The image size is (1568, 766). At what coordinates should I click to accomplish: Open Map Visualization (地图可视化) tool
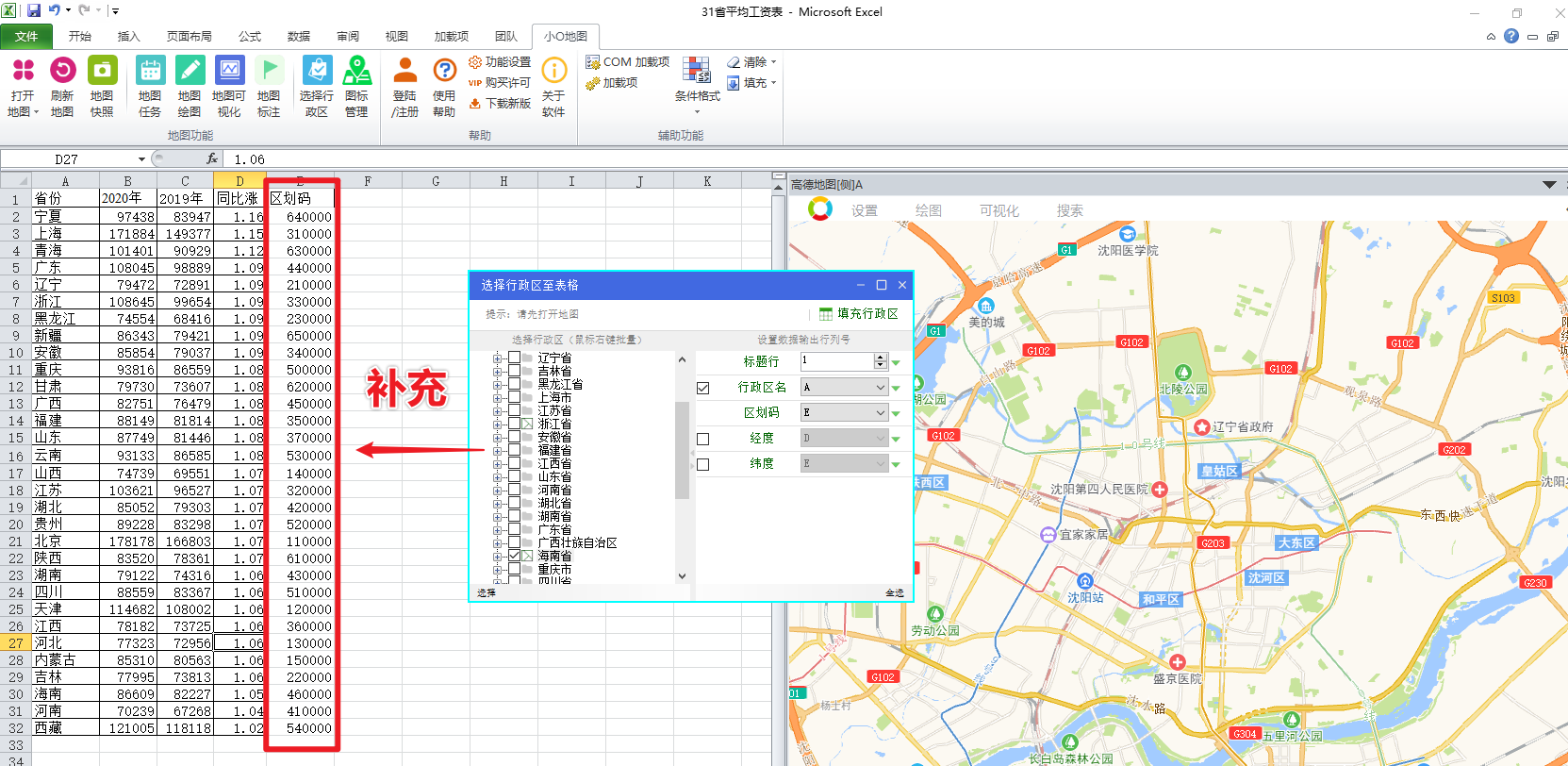point(229,85)
